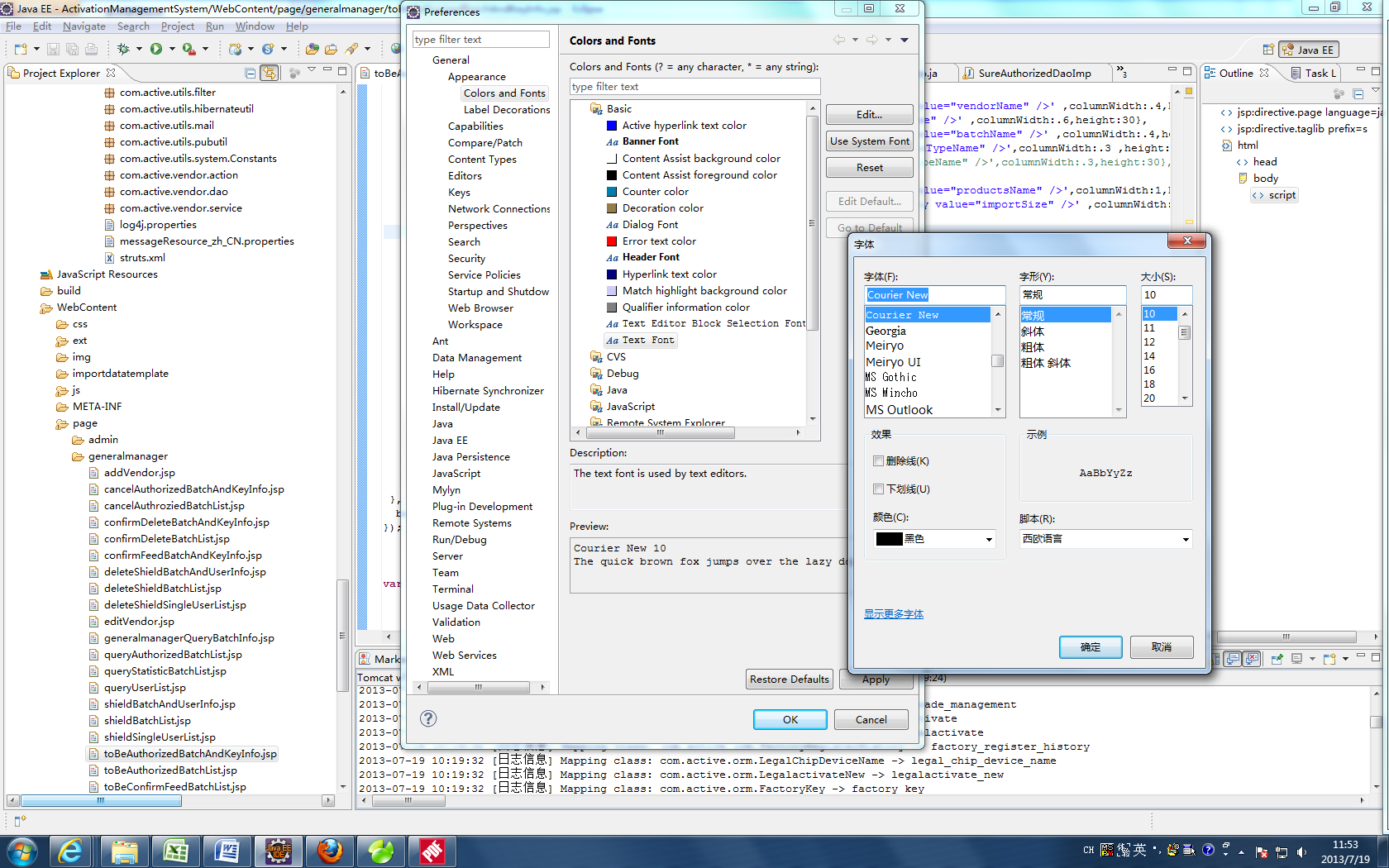
Task: Open Excel from the Windows taskbar
Action: 174,851
